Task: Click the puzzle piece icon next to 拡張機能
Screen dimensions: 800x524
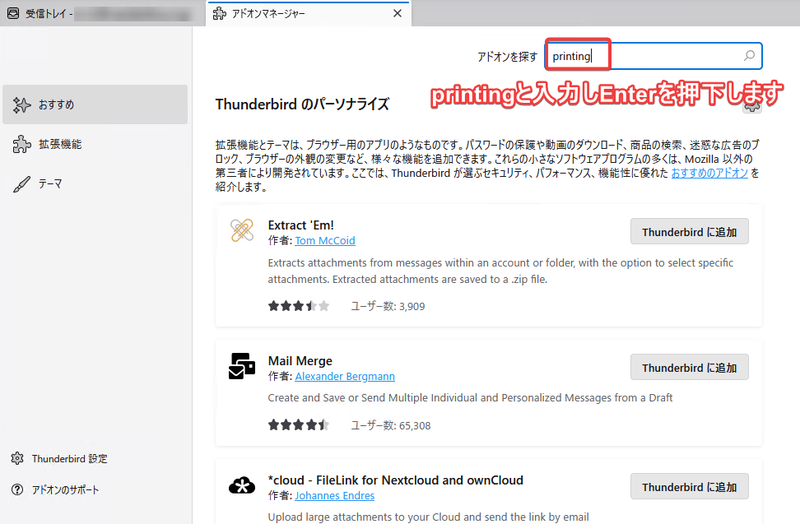Action: pyautogui.click(x=21, y=144)
